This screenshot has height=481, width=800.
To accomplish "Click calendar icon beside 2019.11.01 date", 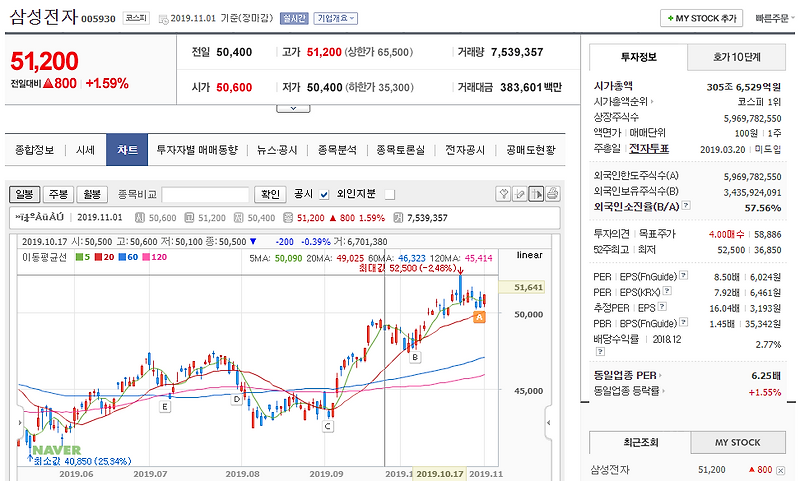I will pos(163,19).
